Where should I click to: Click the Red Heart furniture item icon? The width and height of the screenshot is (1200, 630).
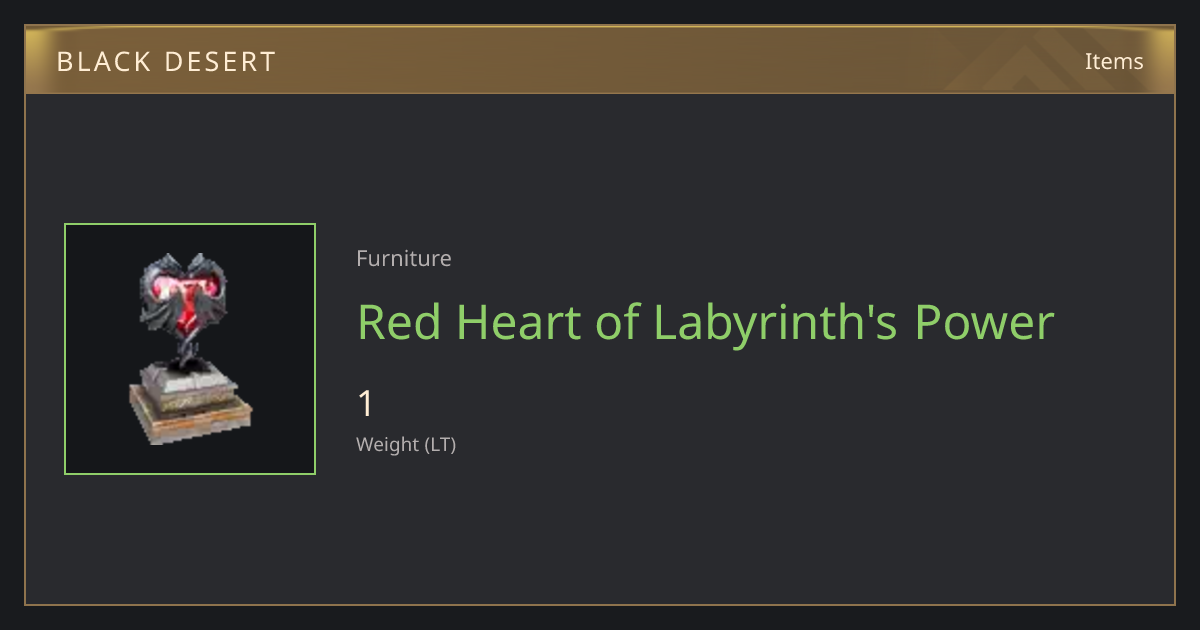point(190,349)
